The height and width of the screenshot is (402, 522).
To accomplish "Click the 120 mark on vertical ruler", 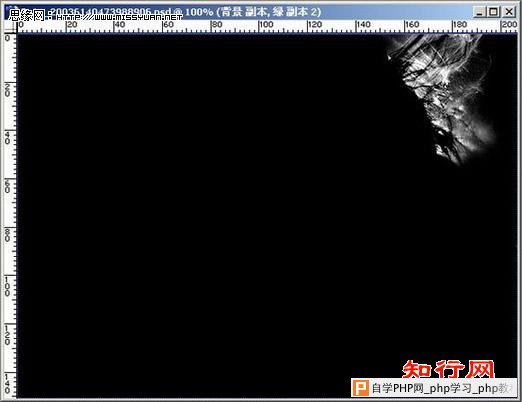I will click(x=7, y=335).
